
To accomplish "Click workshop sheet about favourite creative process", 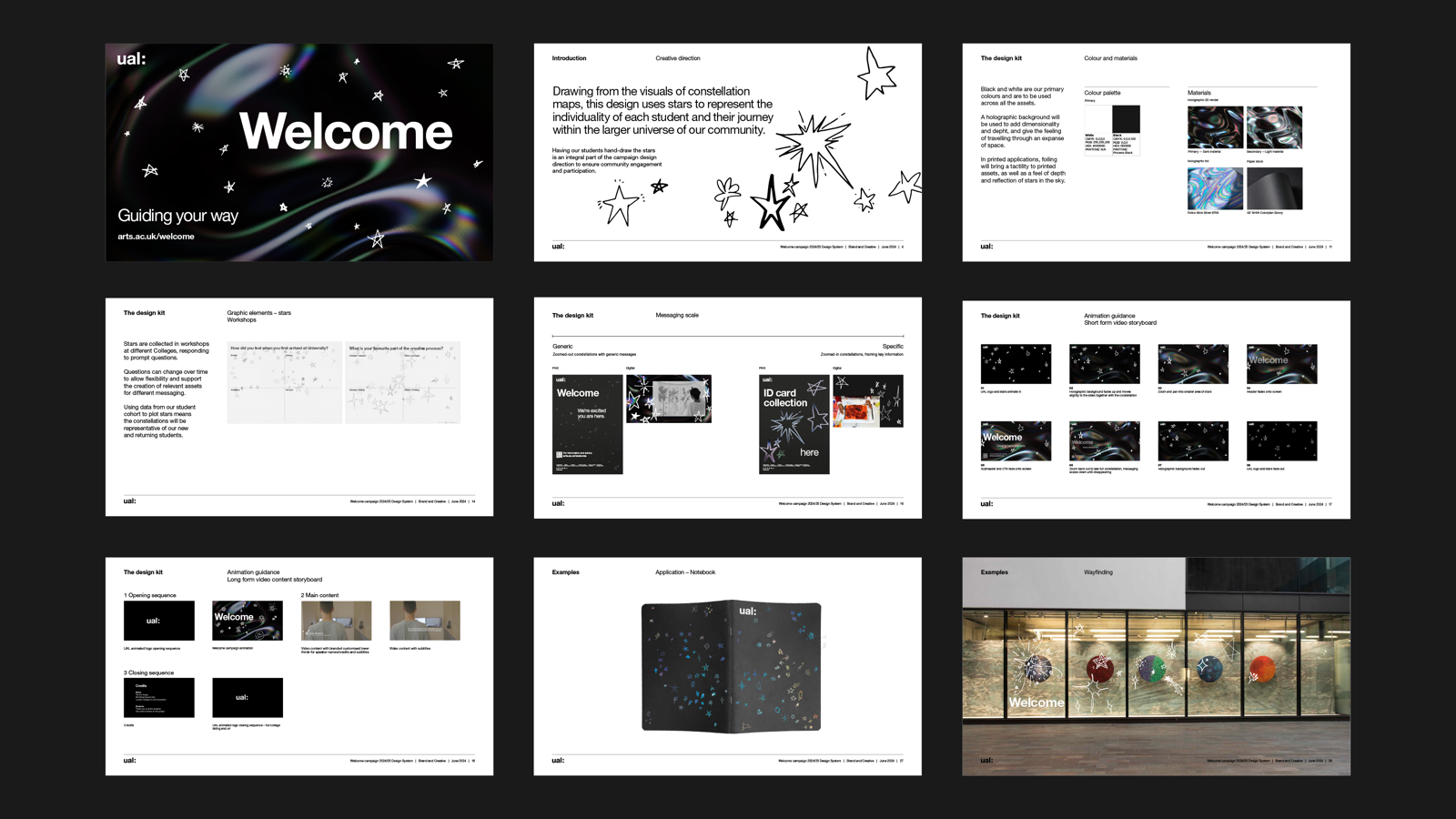I will tap(403, 383).
